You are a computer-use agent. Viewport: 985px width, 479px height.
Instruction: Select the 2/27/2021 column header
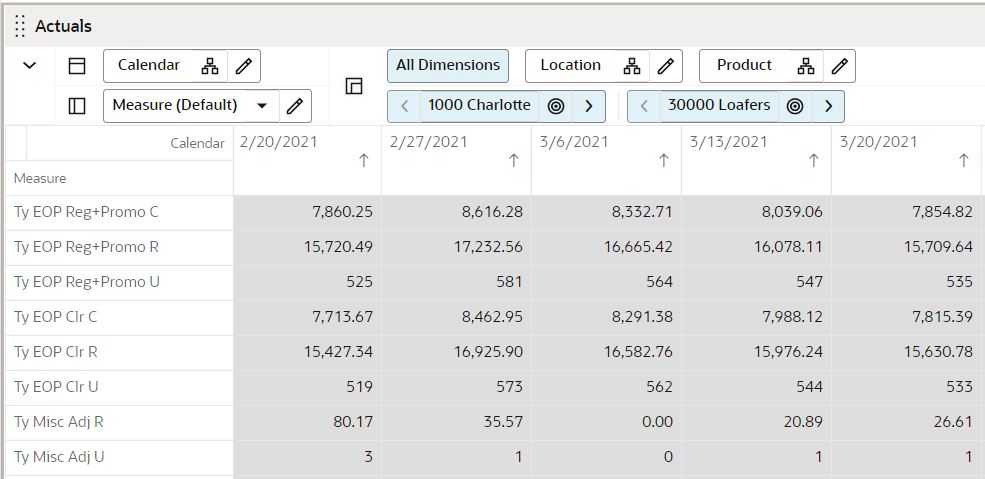pyautogui.click(x=457, y=161)
